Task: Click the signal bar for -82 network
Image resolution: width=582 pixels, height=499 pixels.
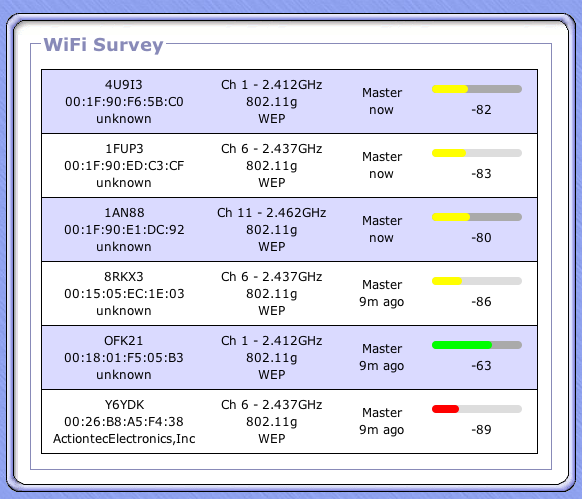Action: [x=477, y=89]
